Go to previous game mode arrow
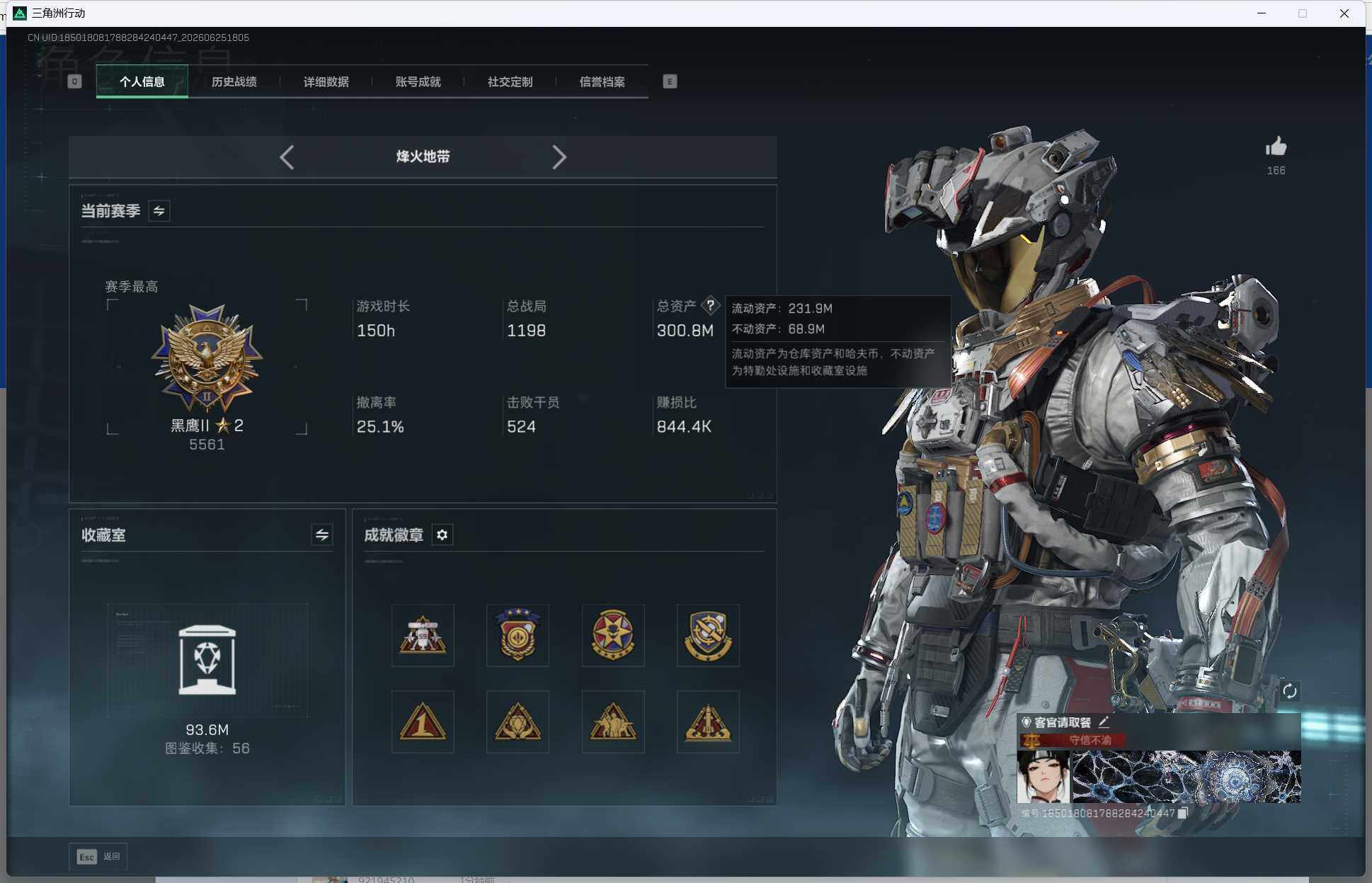1372x883 pixels. (287, 157)
